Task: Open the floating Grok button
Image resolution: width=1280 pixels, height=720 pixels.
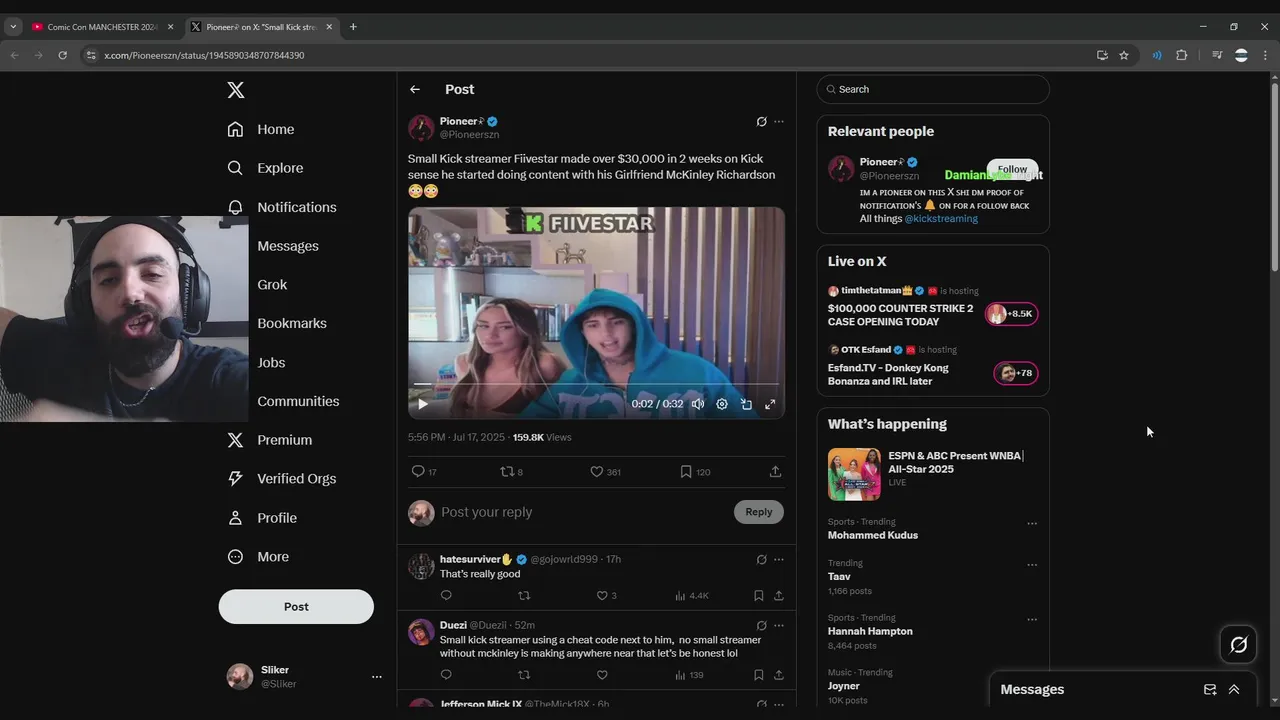Action: coord(1238,645)
